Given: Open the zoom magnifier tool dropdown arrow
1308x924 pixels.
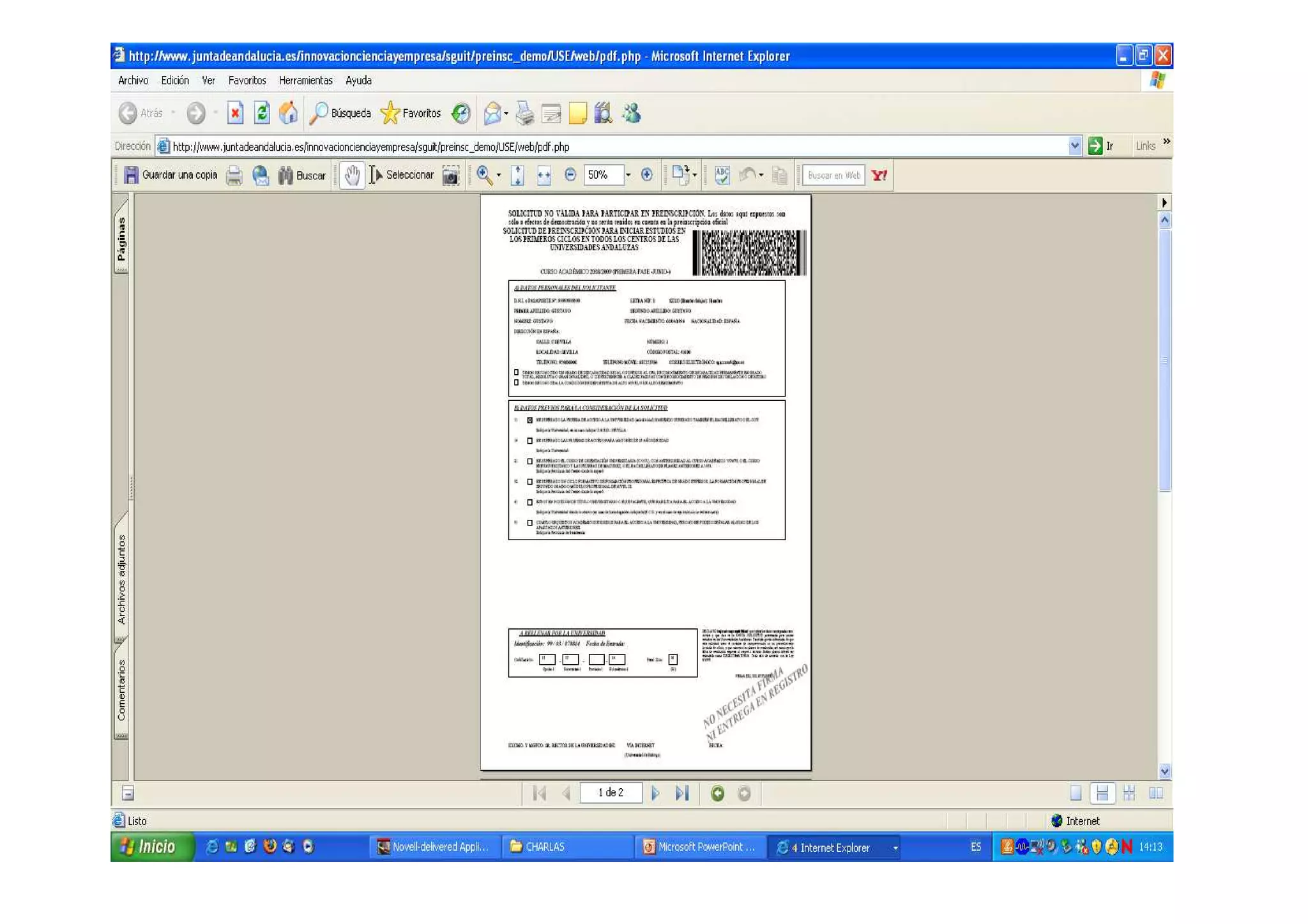Looking at the screenshot, I should click(x=499, y=176).
